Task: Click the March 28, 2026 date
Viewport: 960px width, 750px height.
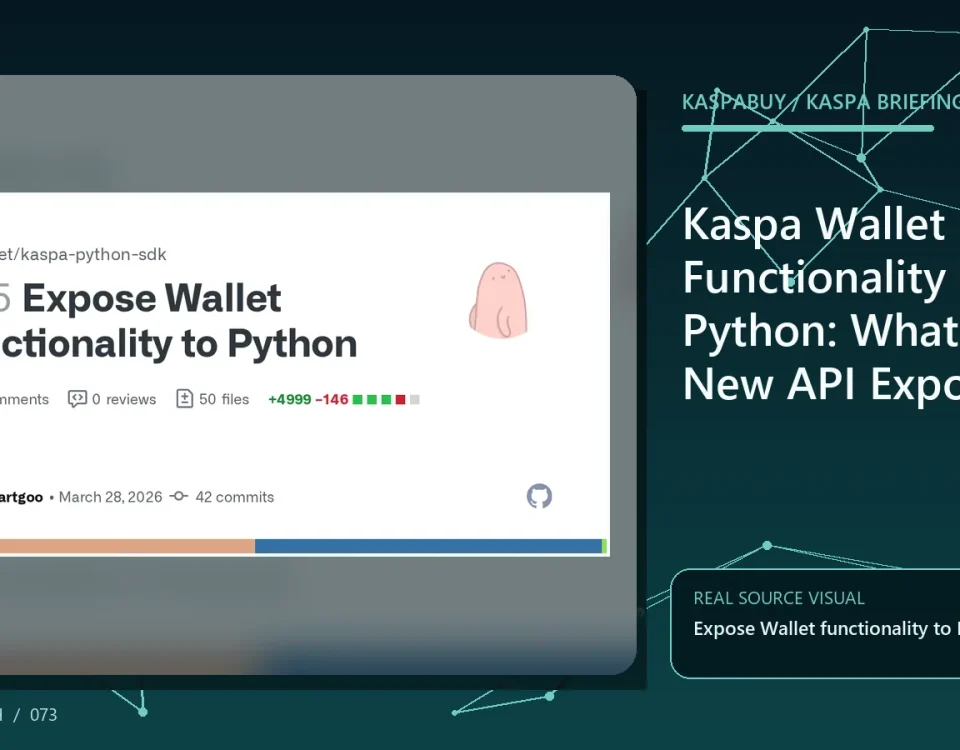Action: coord(110,497)
